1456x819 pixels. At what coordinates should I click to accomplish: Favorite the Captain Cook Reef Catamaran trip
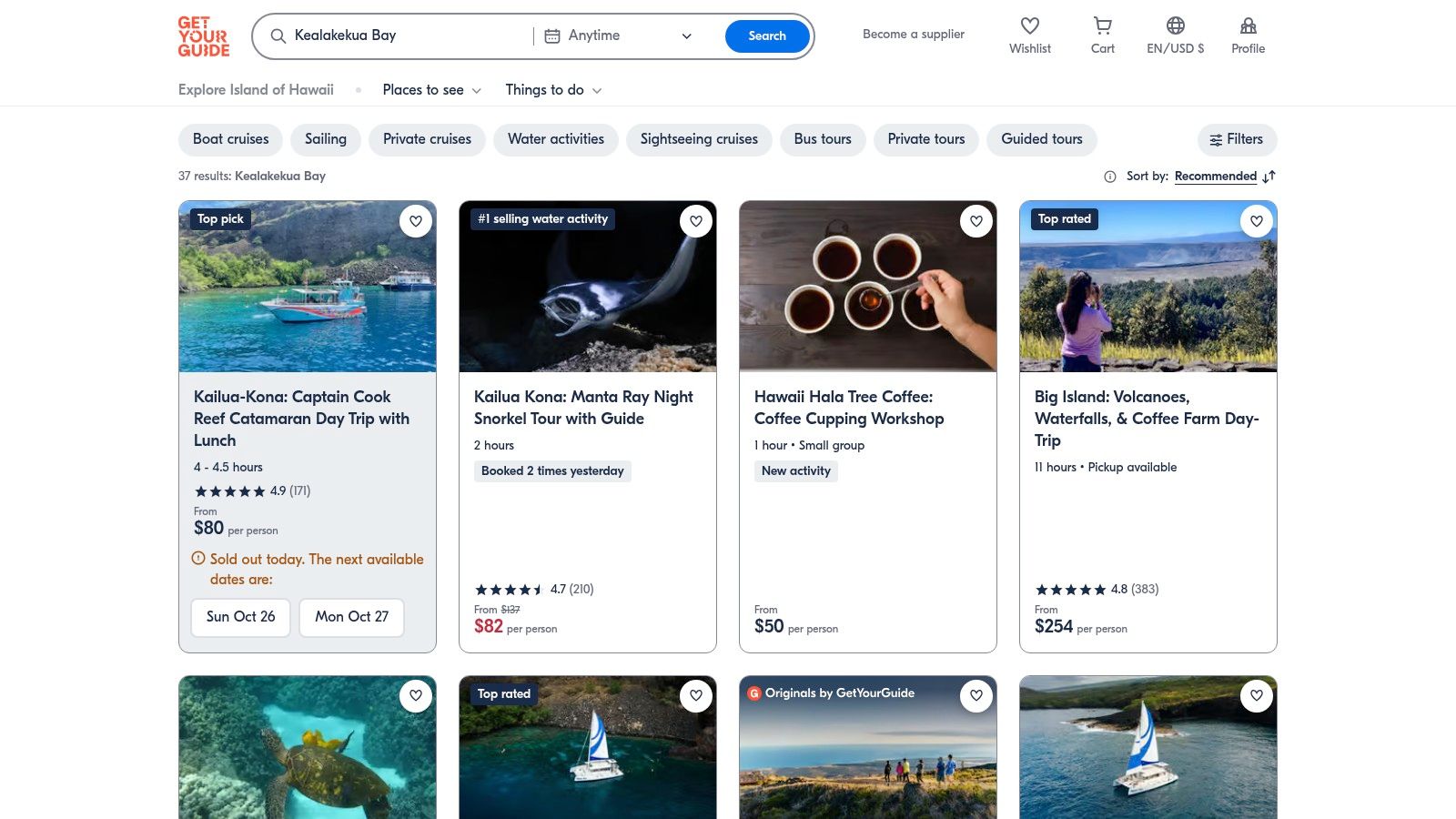point(416,221)
